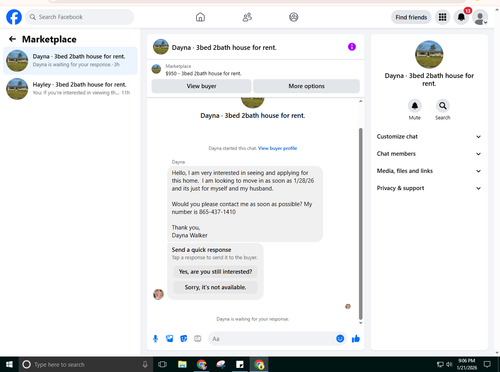Click the chat scroll up arrow
The image size is (500, 372).
coord(360,101)
